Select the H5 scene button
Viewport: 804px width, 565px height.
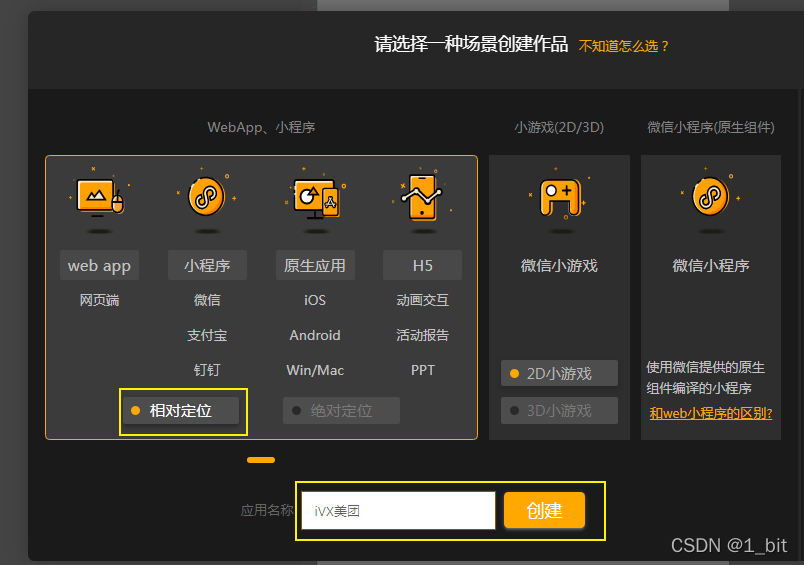click(423, 265)
